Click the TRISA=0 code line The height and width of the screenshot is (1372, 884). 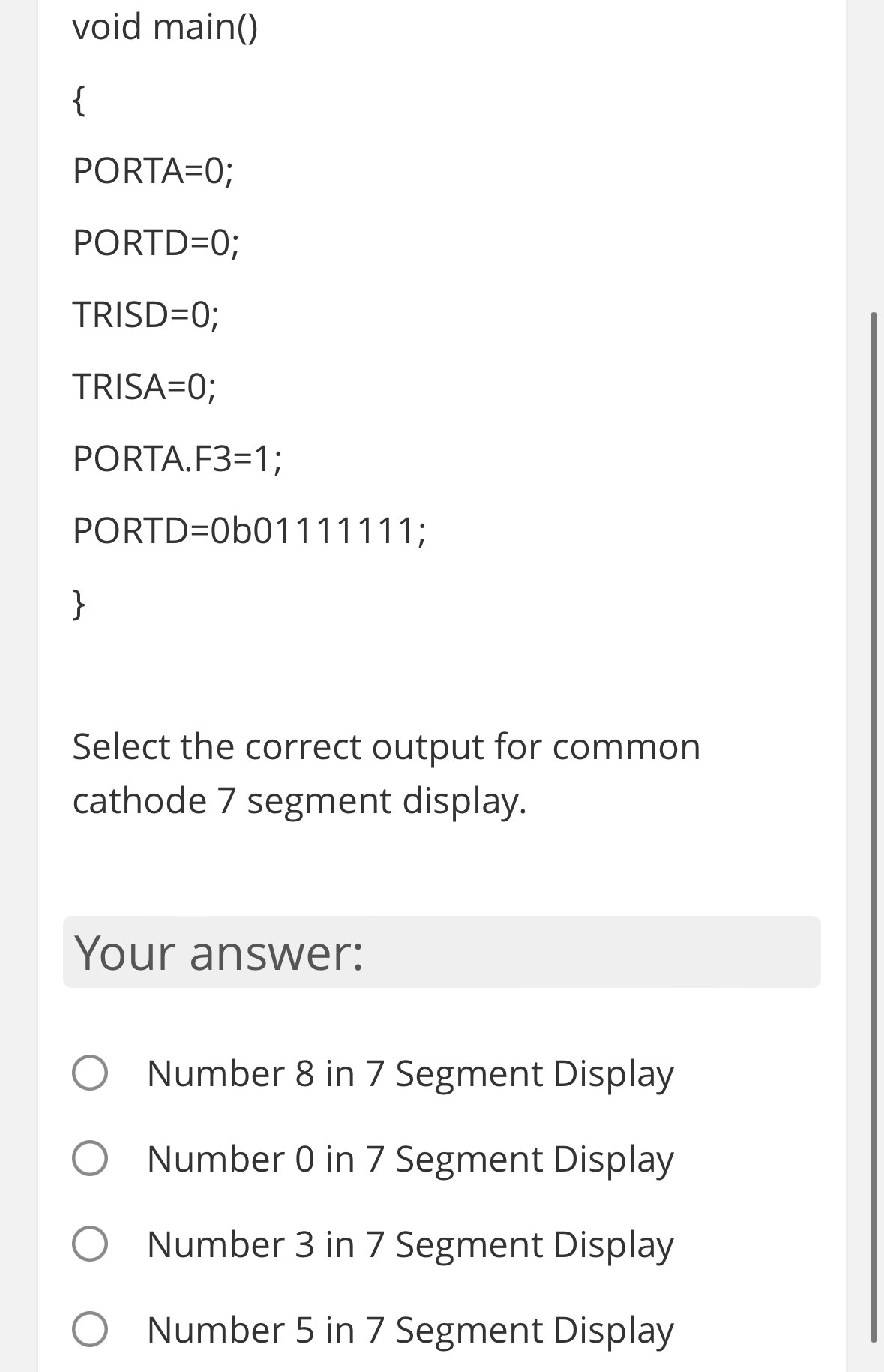[x=145, y=388]
